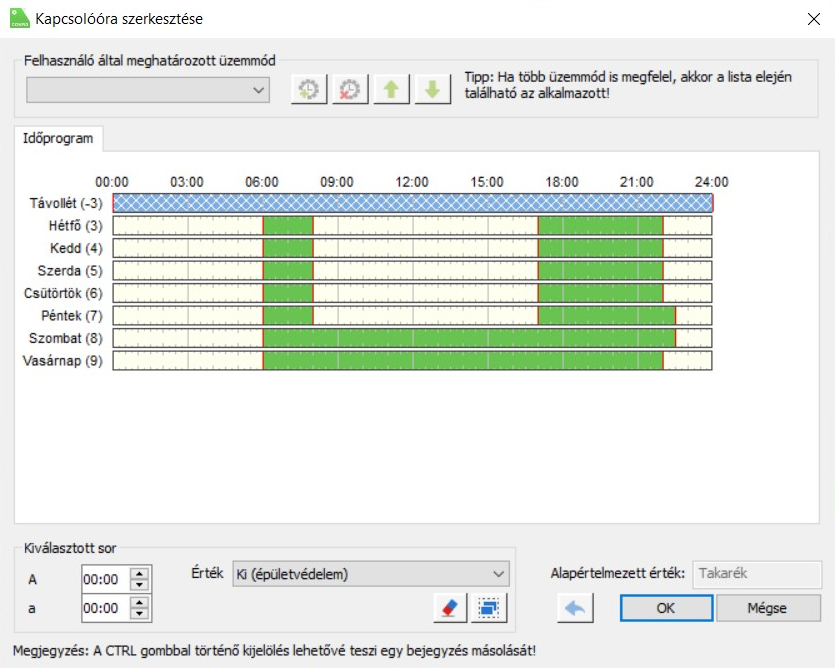Viewport: 835px width, 668px height.
Task: Increase the 'A' start time spinner
Action: 140,573
